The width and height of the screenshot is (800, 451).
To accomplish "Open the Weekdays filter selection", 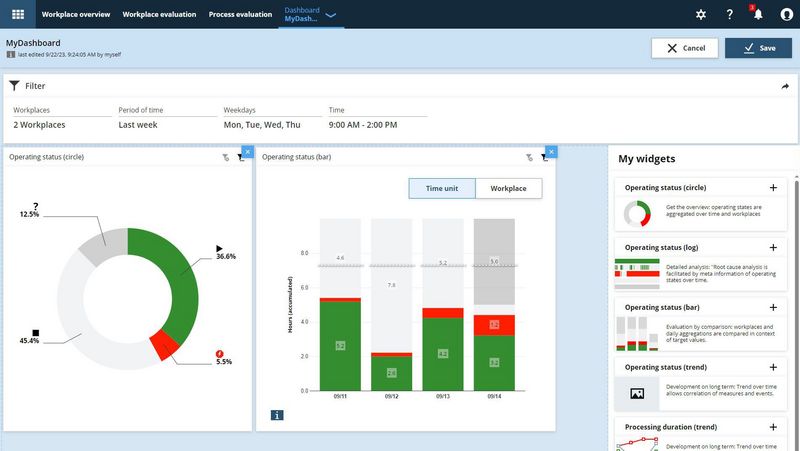I will tap(261, 125).
